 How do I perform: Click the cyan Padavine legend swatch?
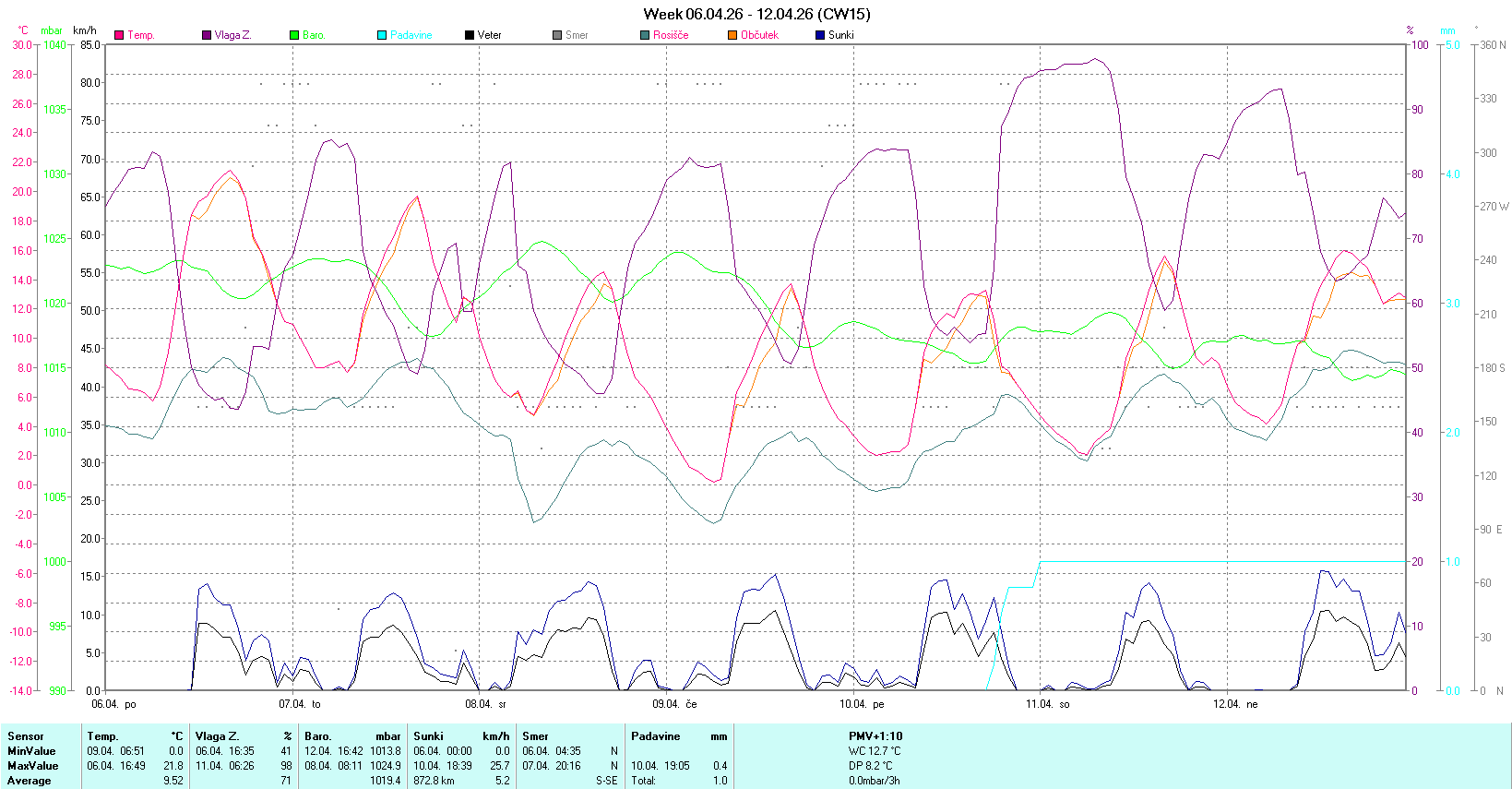click(382, 35)
